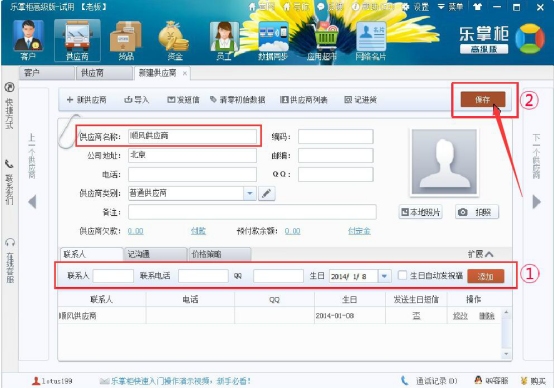Open the 菜单 dropdown in title bar
The image size is (554, 388).
450,7
